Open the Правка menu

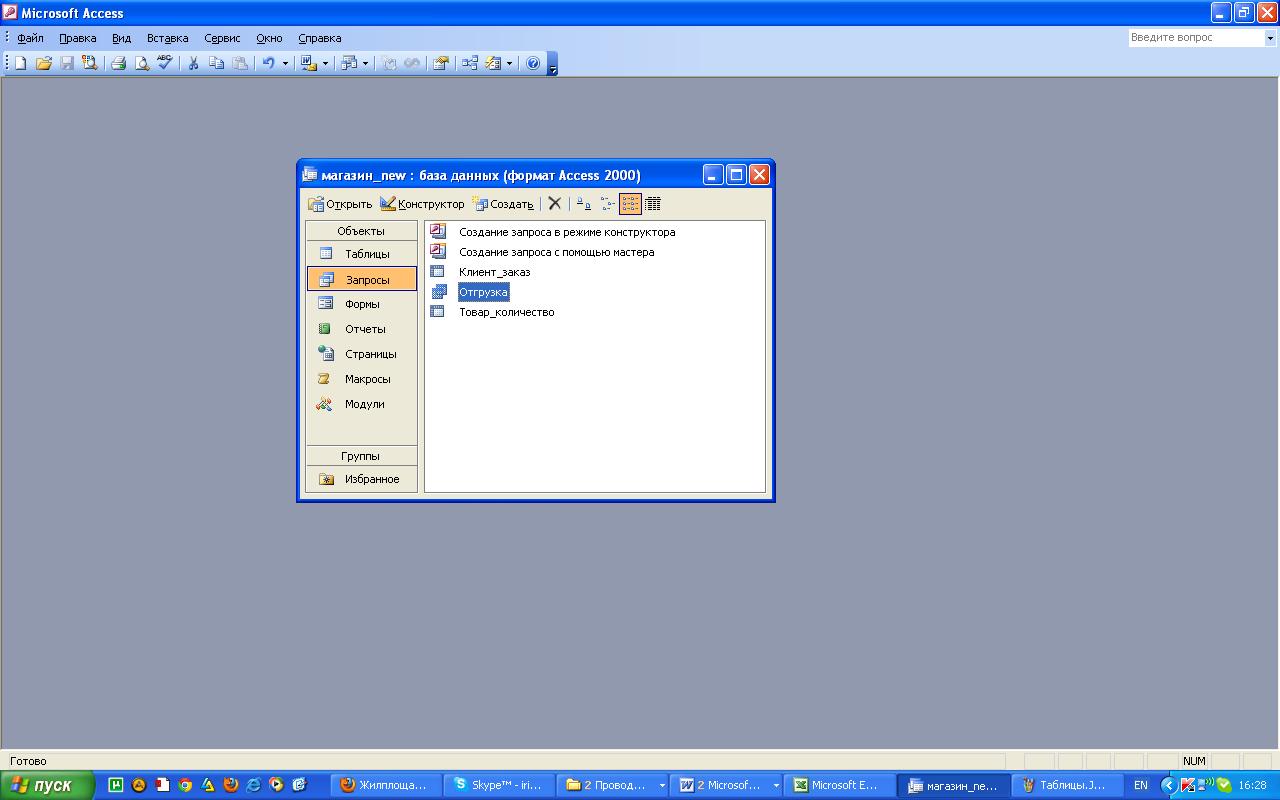point(78,38)
